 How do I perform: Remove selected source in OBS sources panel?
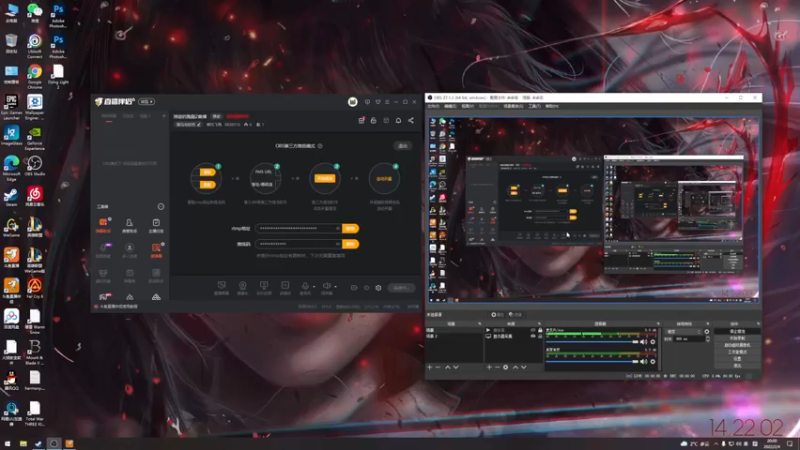pyautogui.click(x=497, y=367)
